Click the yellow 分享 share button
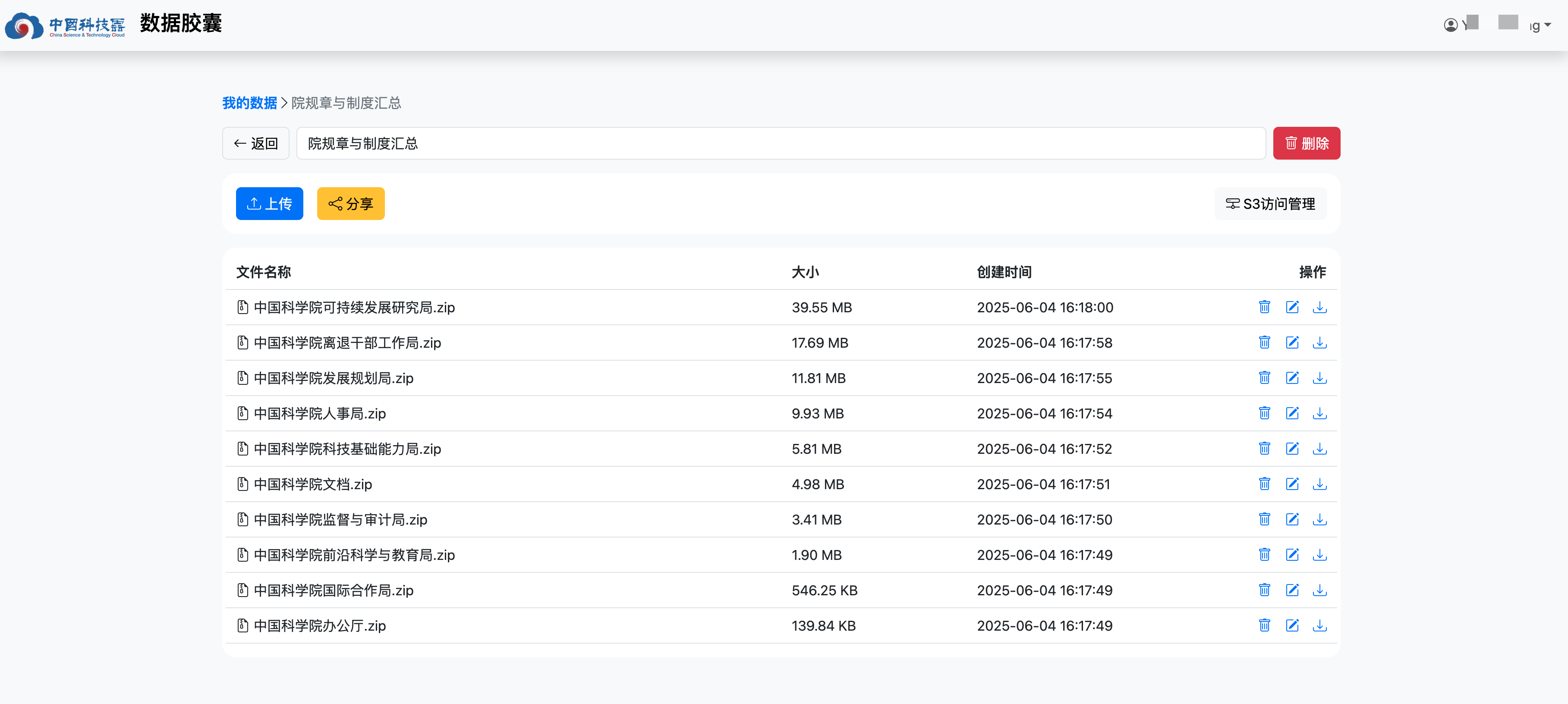 tap(351, 204)
